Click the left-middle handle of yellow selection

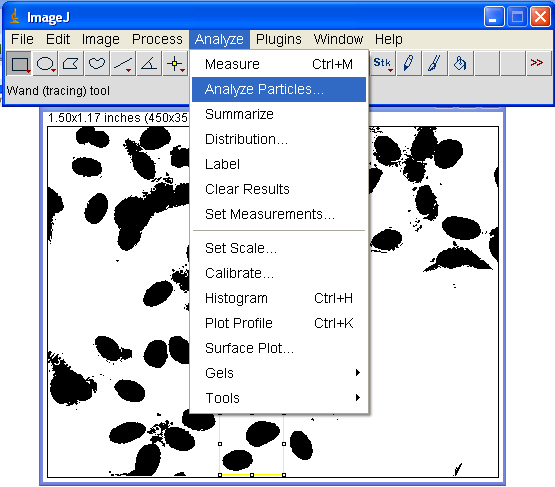pyautogui.click(x=220, y=444)
